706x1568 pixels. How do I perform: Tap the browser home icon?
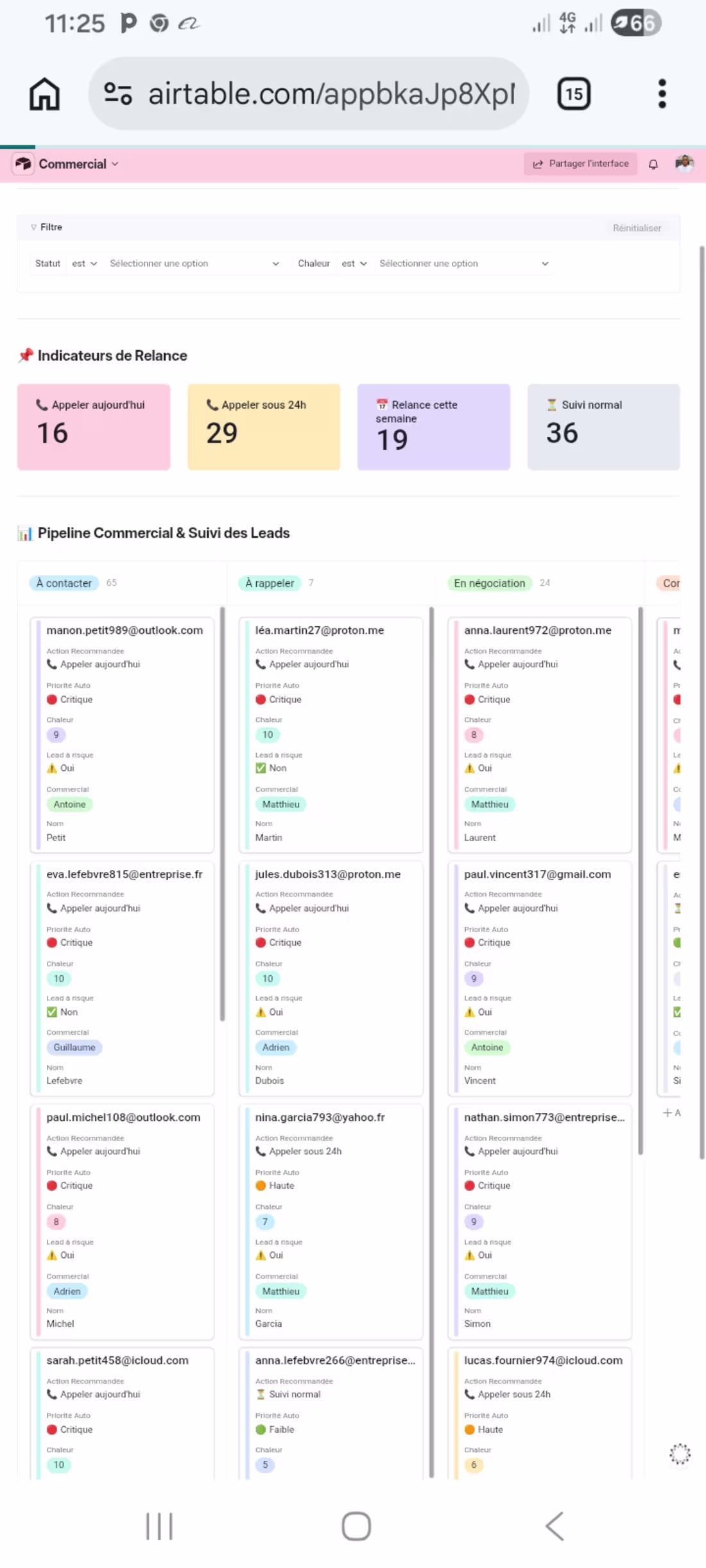pos(44,94)
